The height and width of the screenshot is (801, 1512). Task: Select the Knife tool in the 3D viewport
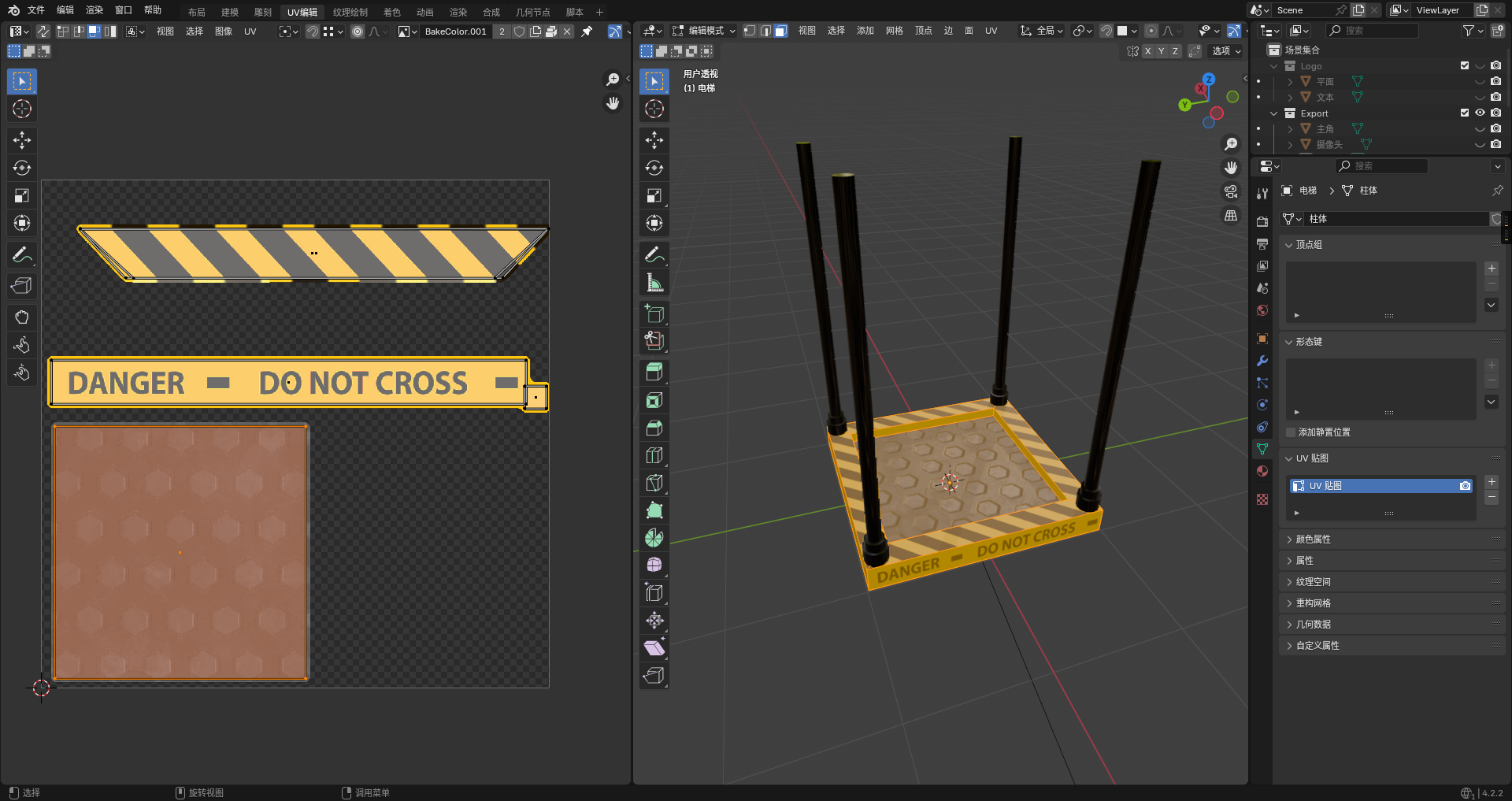pos(654,483)
